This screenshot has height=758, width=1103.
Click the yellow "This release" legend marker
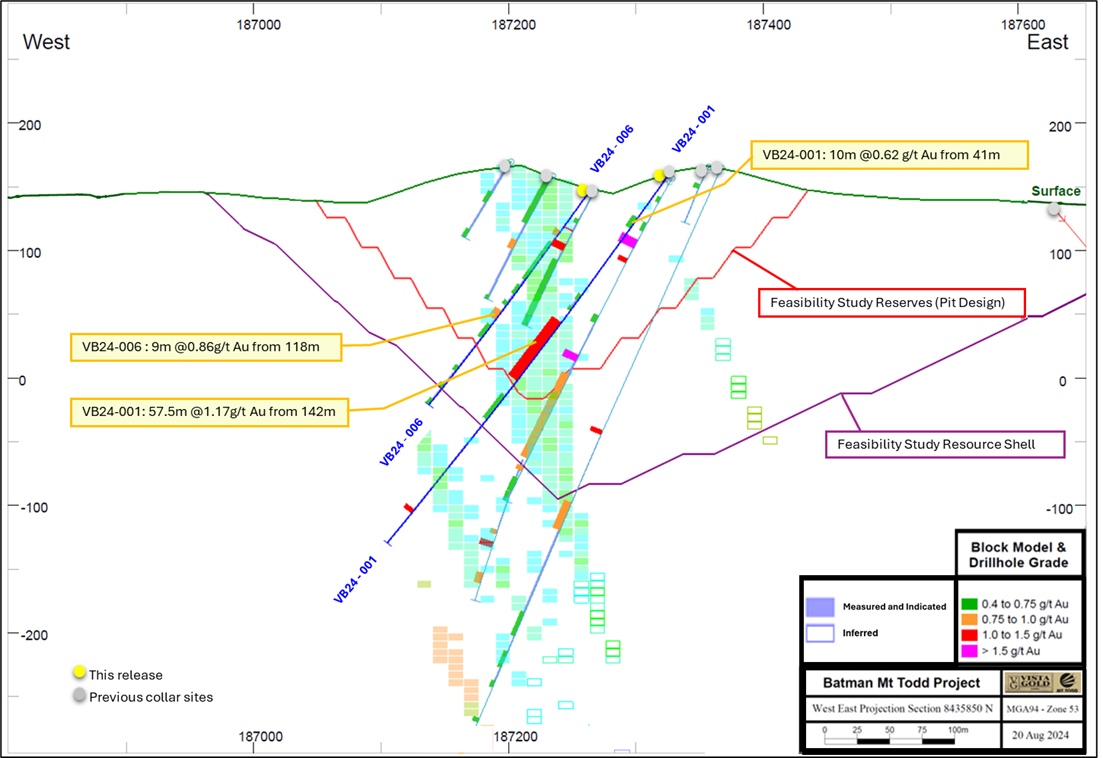(x=79, y=673)
